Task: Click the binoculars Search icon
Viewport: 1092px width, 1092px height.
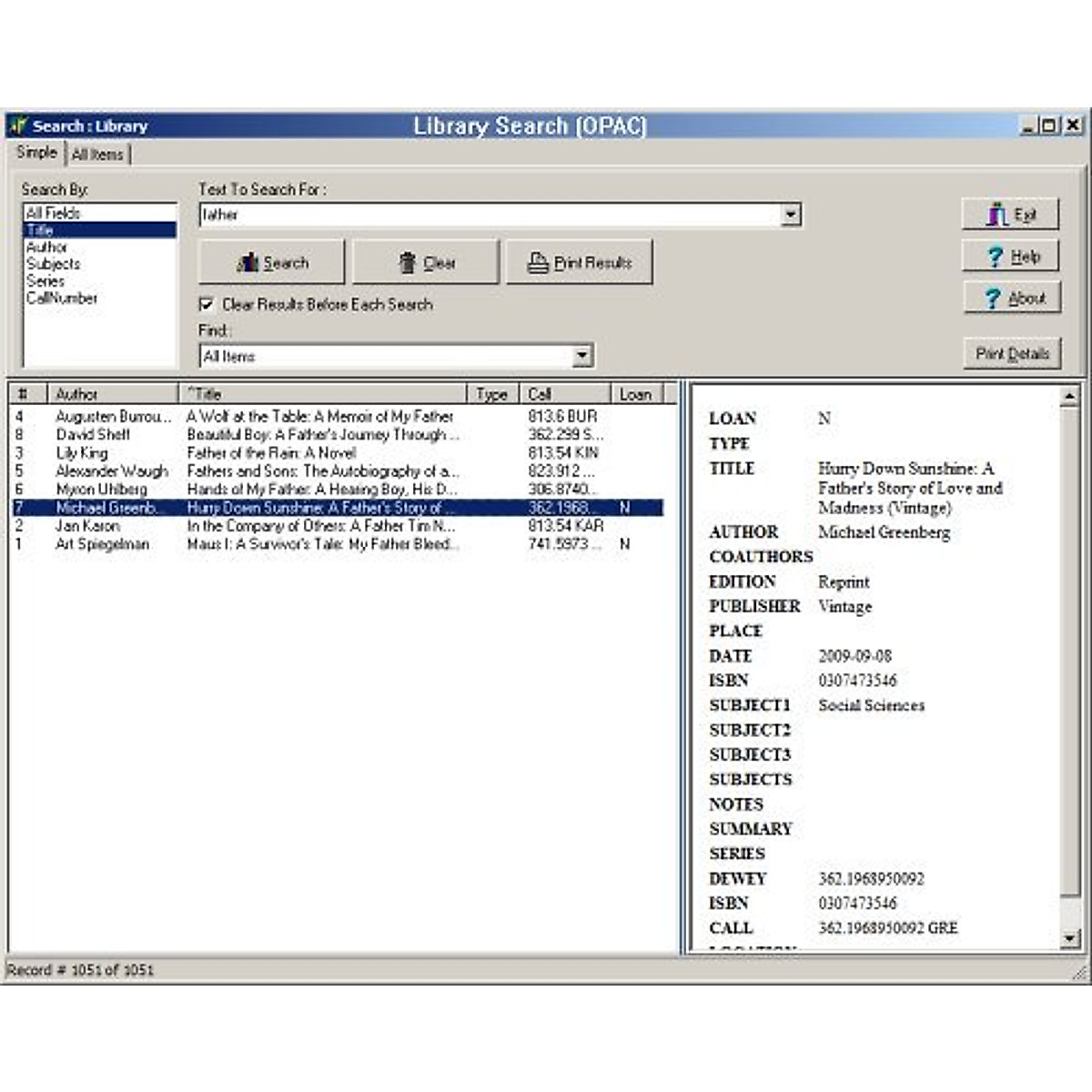Action: [248, 263]
